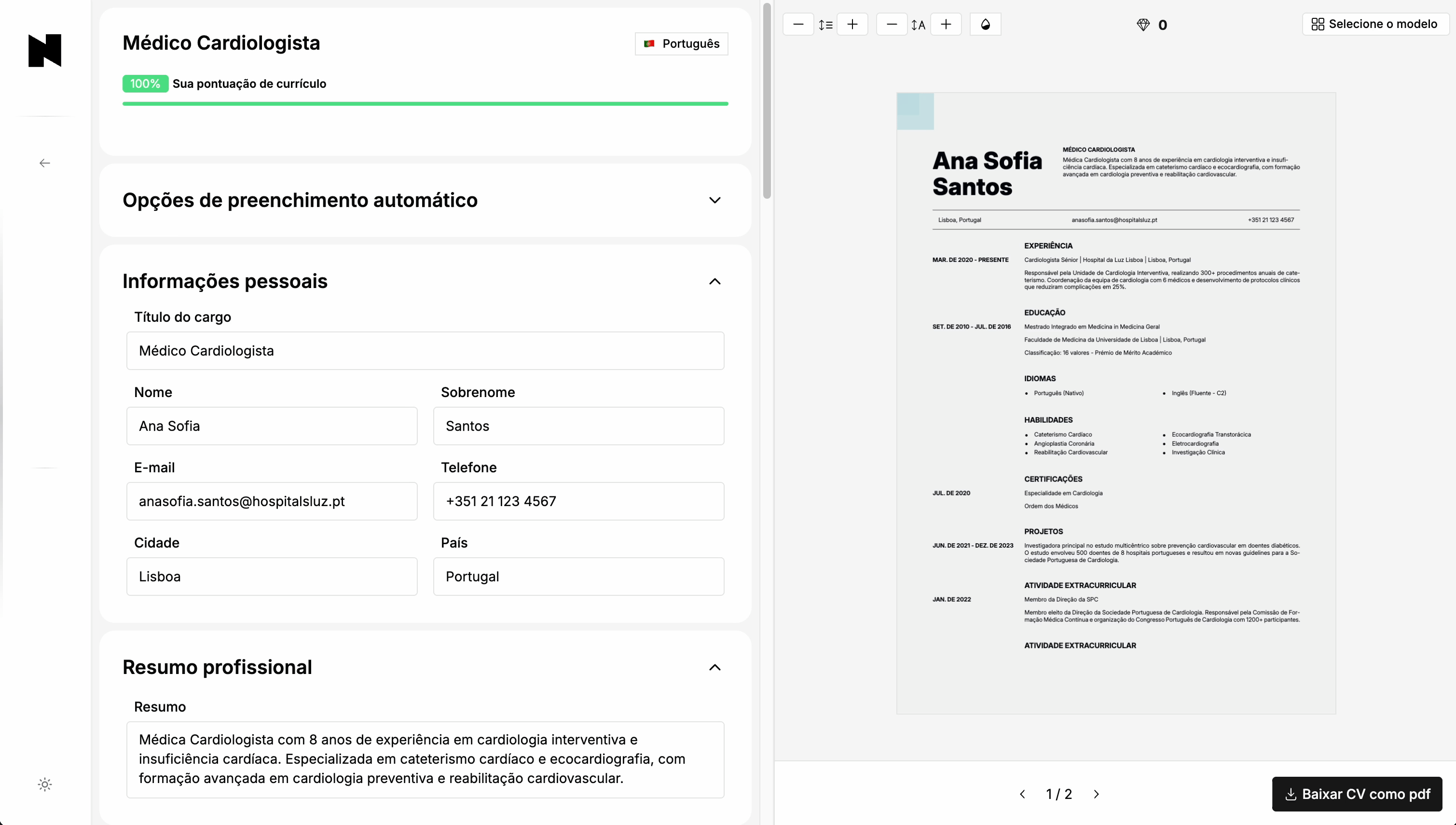Screen dimensions: 1456x825
Task: Increase line spacing plus button
Action: click(x=852, y=25)
